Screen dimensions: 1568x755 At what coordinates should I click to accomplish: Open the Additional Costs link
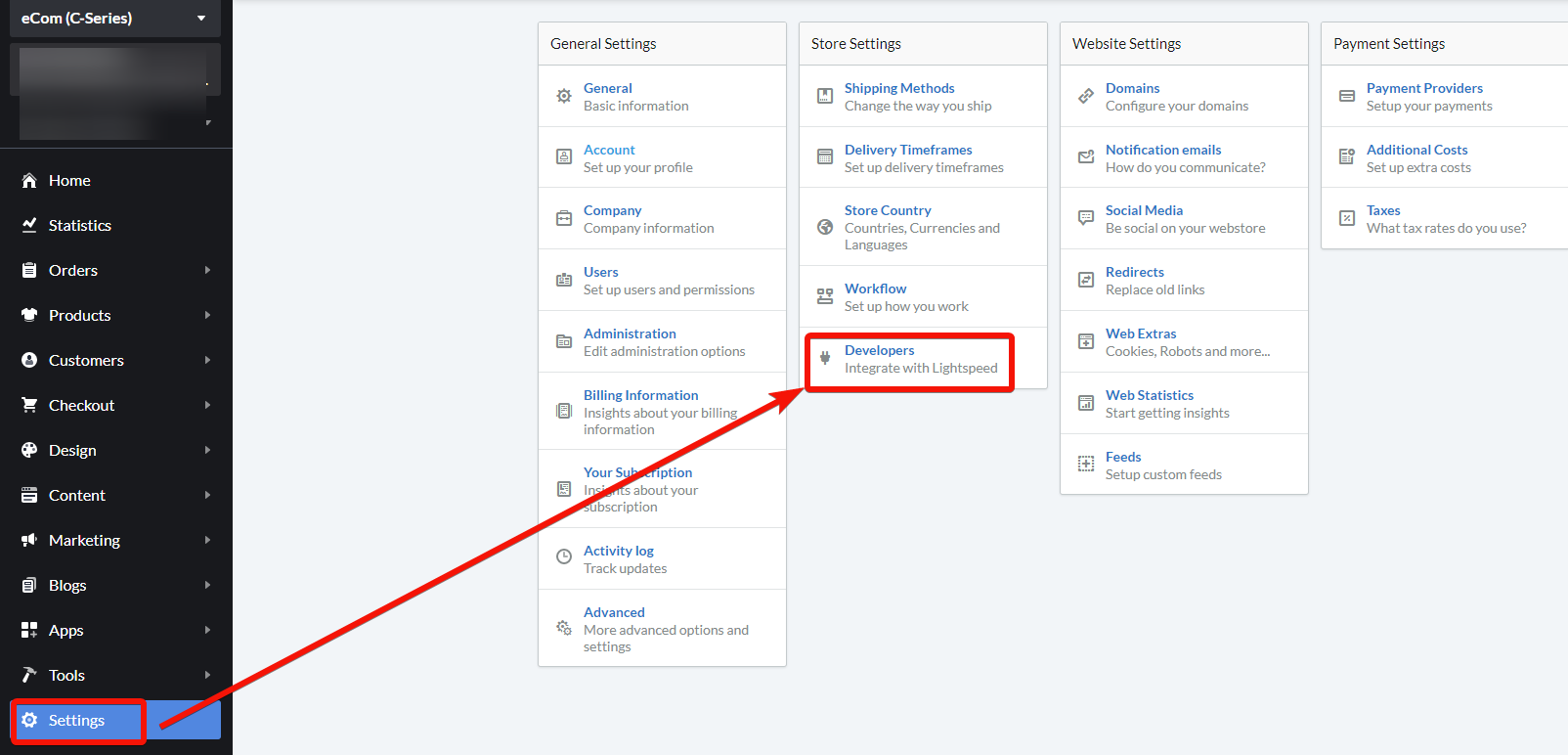(x=1416, y=150)
